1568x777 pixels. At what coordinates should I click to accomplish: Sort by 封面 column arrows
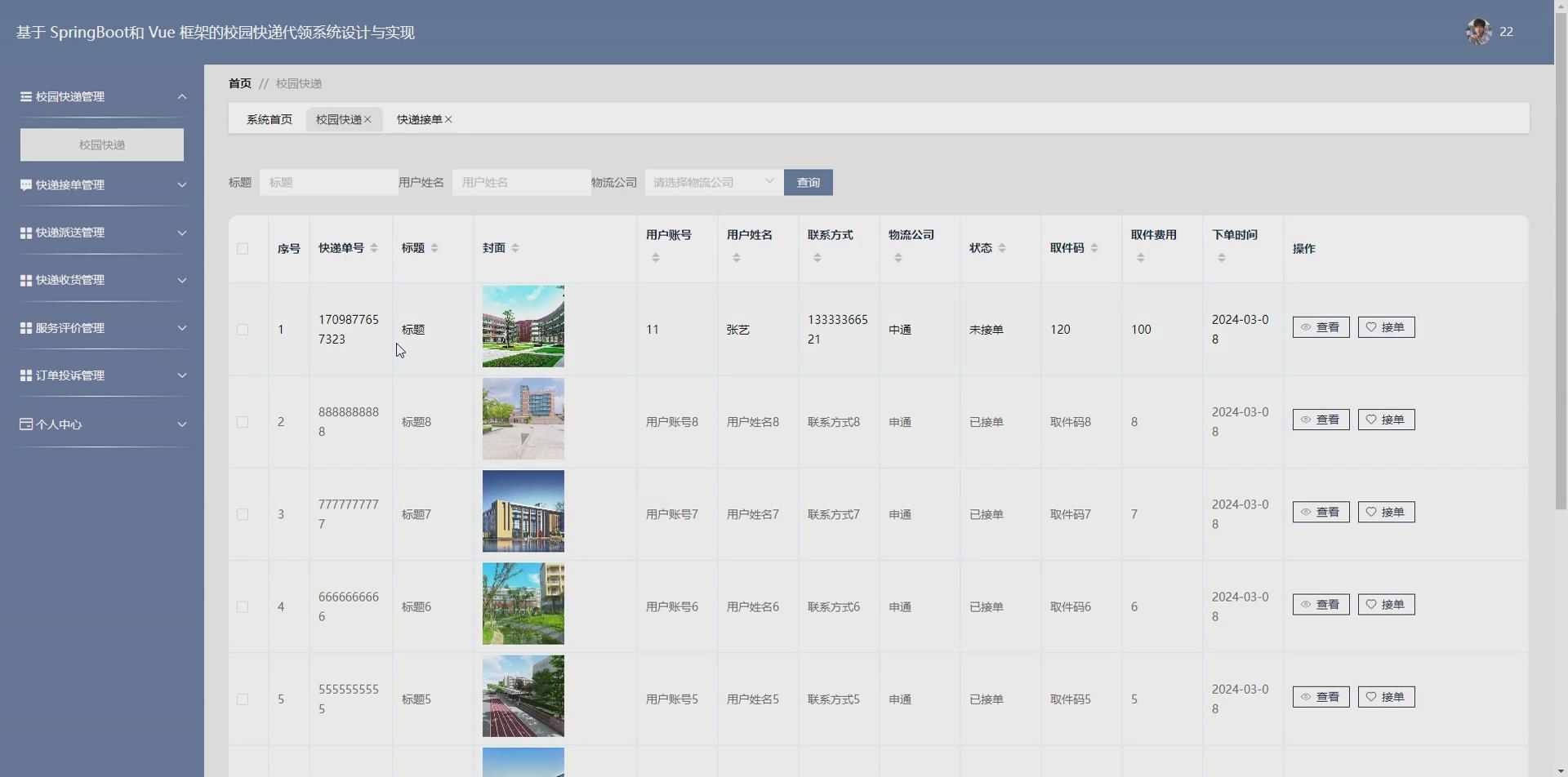pos(515,248)
